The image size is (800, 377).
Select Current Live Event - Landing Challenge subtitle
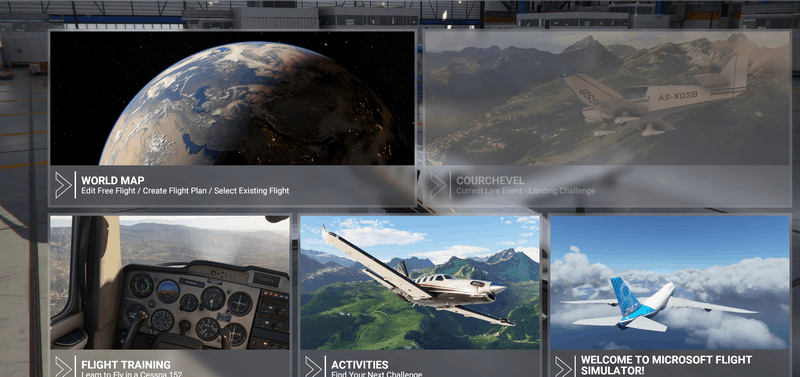[x=526, y=191]
